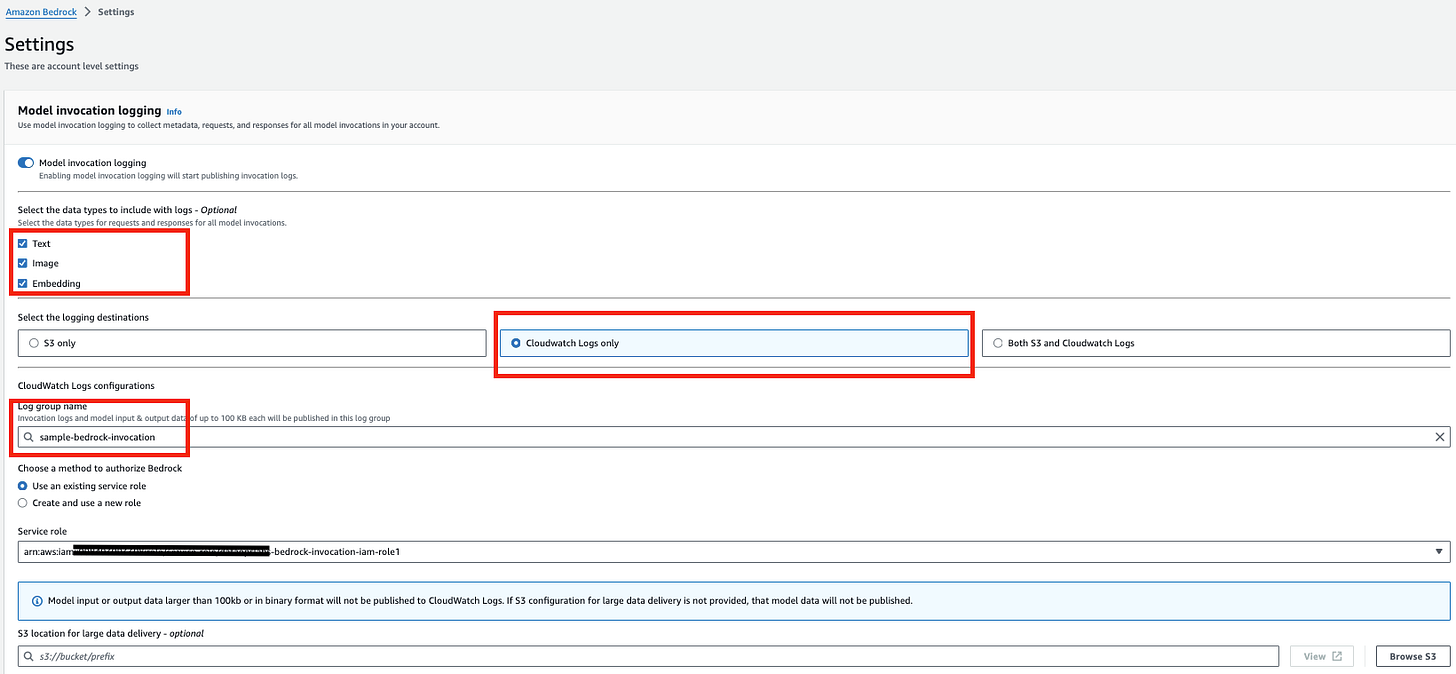Select Both S3 and Cloudwatch Logs option
This screenshot has width=1456, height=674.
[x=1216, y=343]
